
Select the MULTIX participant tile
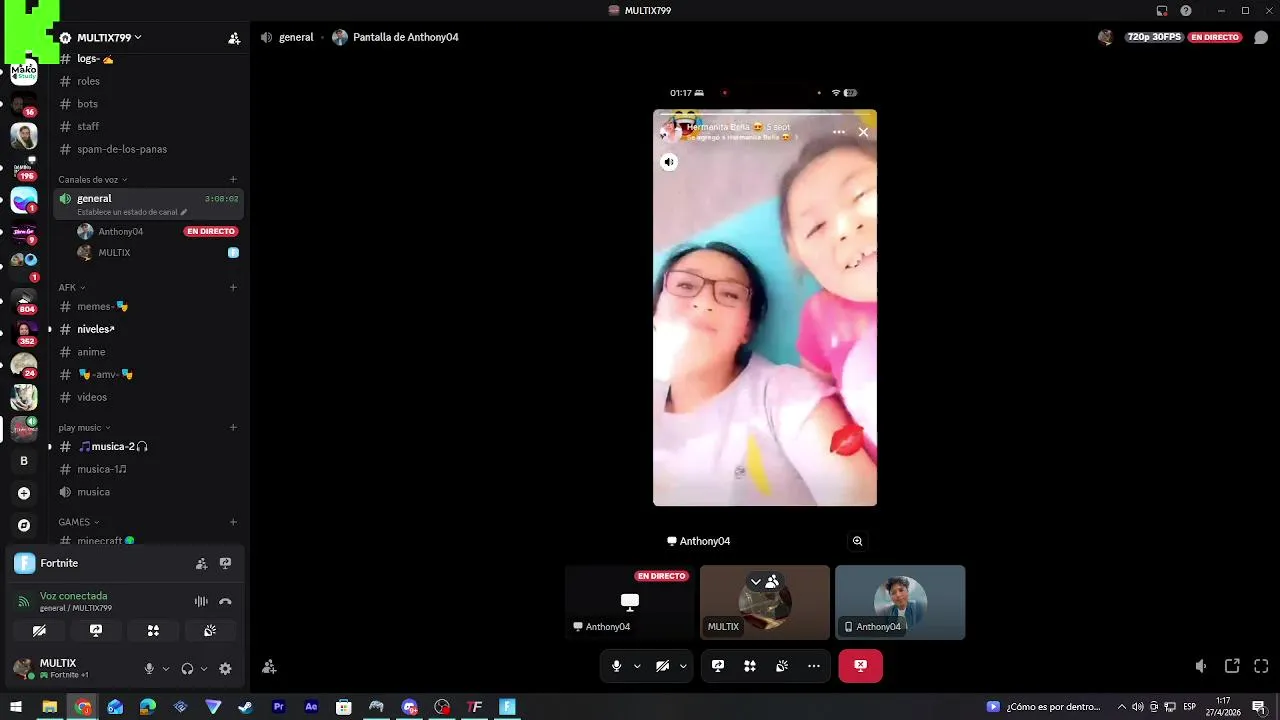(x=765, y=602)
